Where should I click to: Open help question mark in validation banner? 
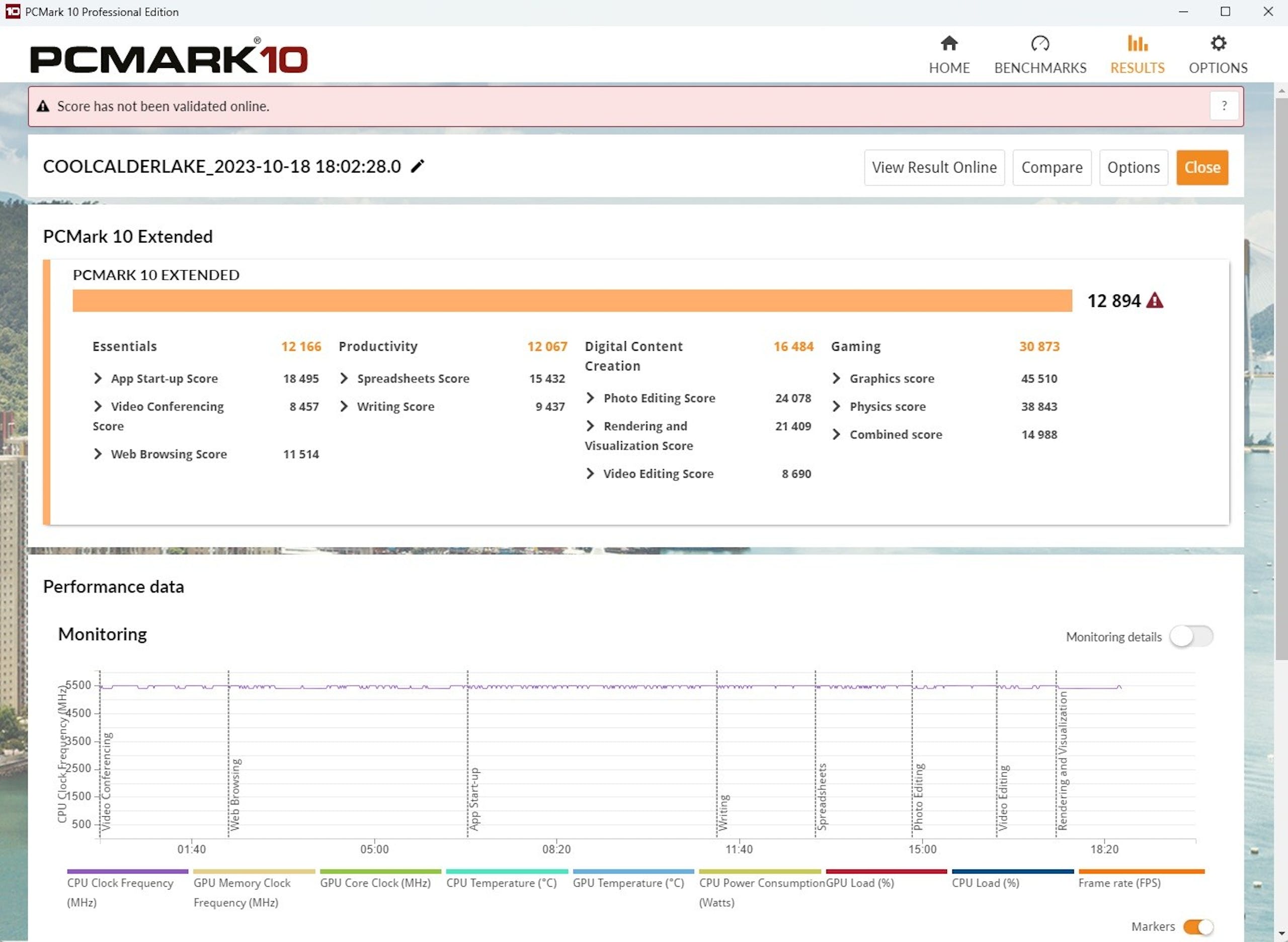[x=1224, y=106]
